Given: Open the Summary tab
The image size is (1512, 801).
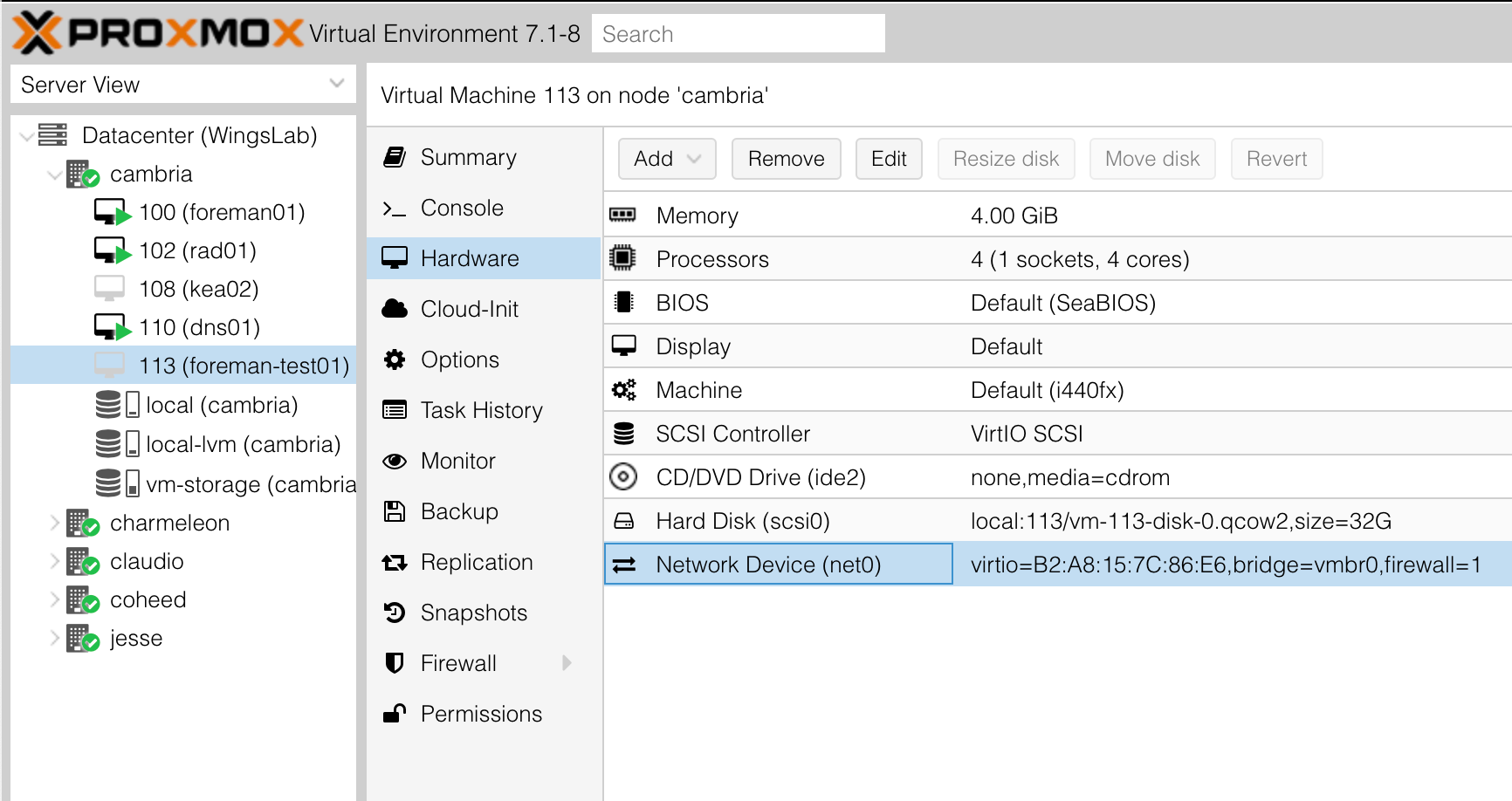Looking at the screenshot, I should [x=468, y=157].
